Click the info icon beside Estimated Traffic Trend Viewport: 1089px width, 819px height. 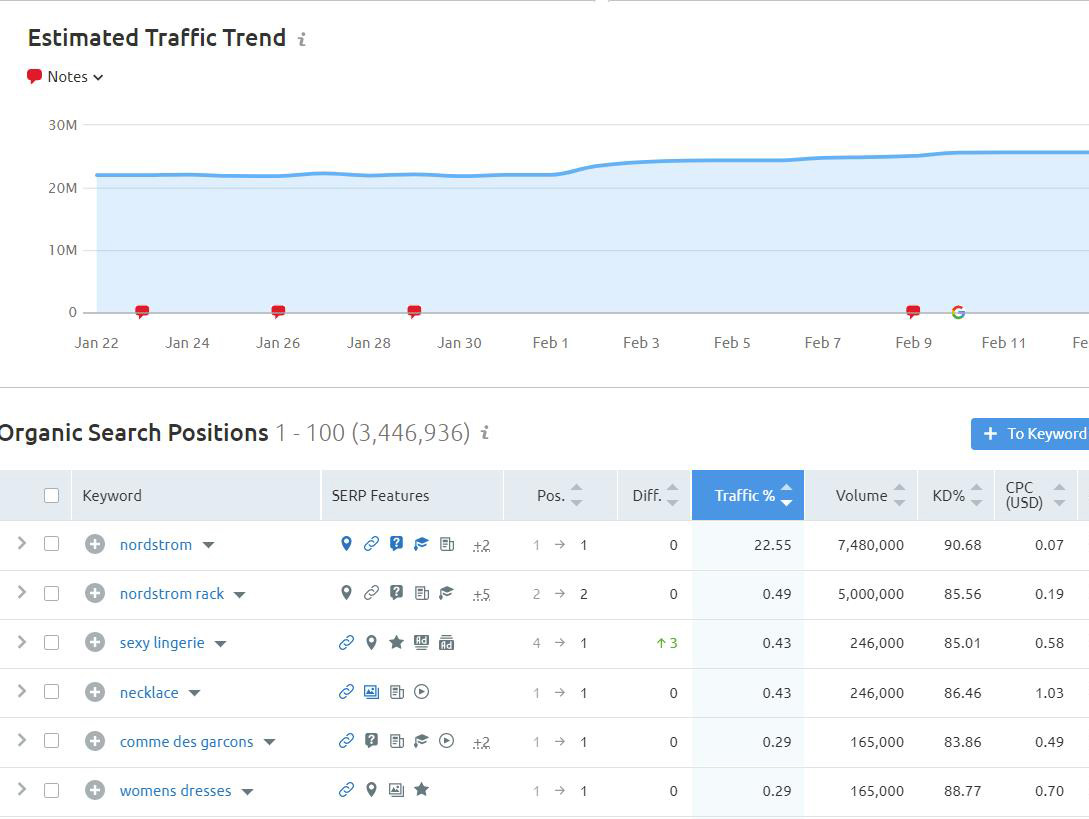tap(301, 39)
